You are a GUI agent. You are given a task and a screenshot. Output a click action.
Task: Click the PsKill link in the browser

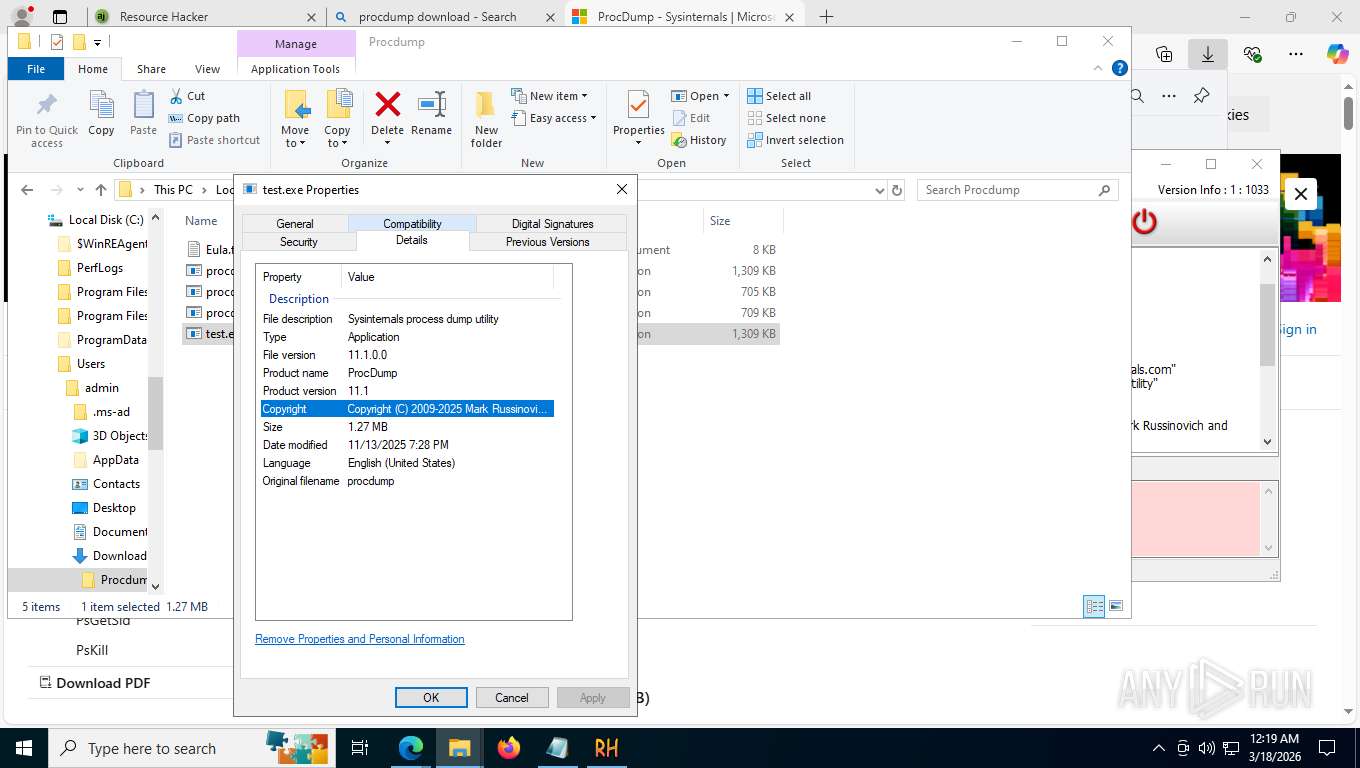(x=92, y=650)
